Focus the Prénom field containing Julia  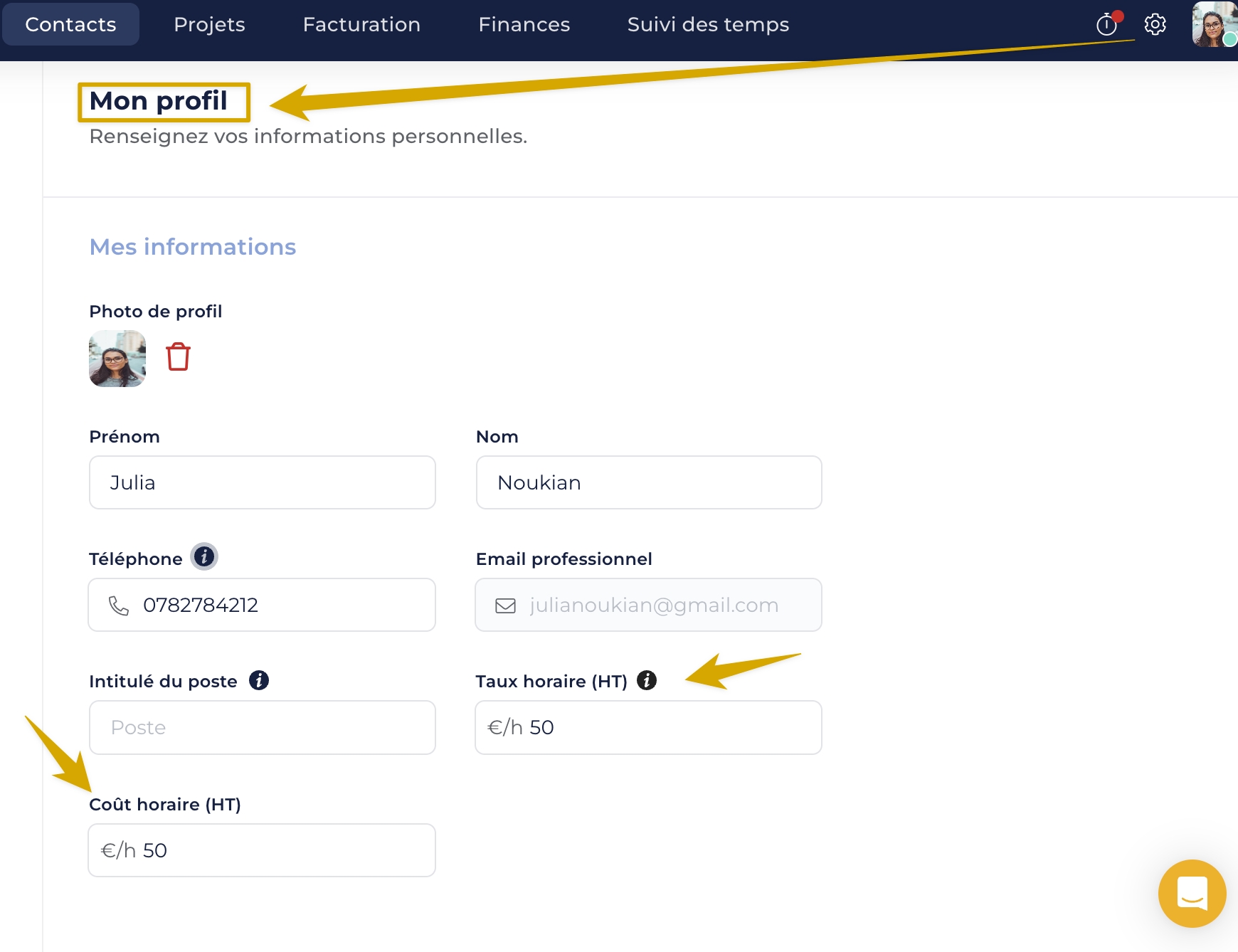tap(263, 482)
